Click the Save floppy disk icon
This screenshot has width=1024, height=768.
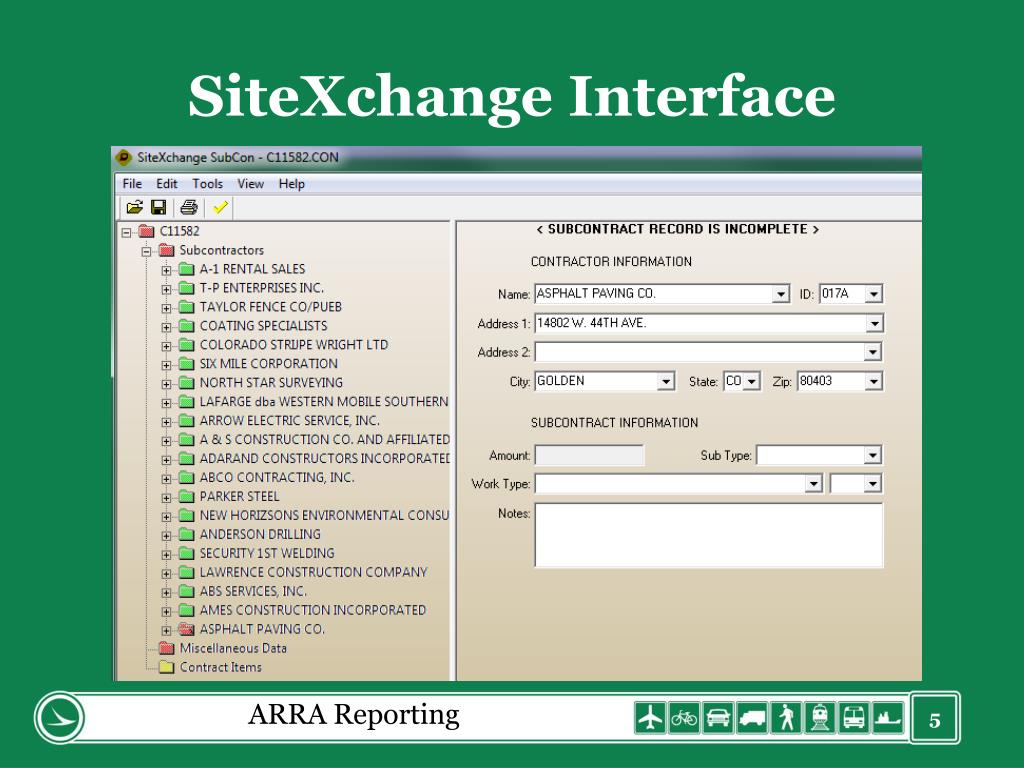pyautogui.click(x=158, y=207)
